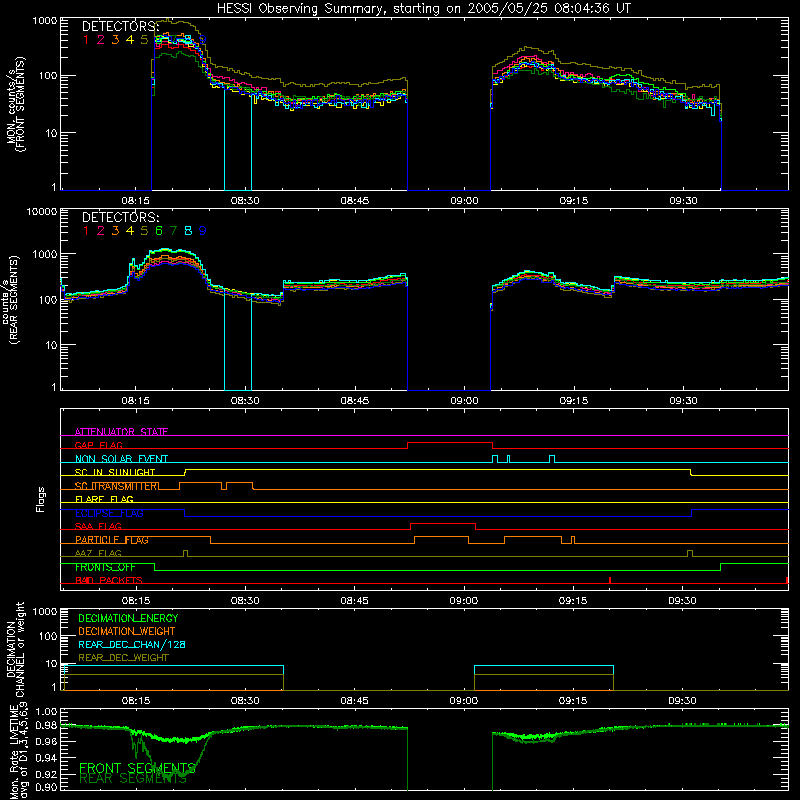The width and height of the screenshot is (800, 800).
Task: Click the SC_TRANSMITTER flag label
Action: [x=117, y=486]
